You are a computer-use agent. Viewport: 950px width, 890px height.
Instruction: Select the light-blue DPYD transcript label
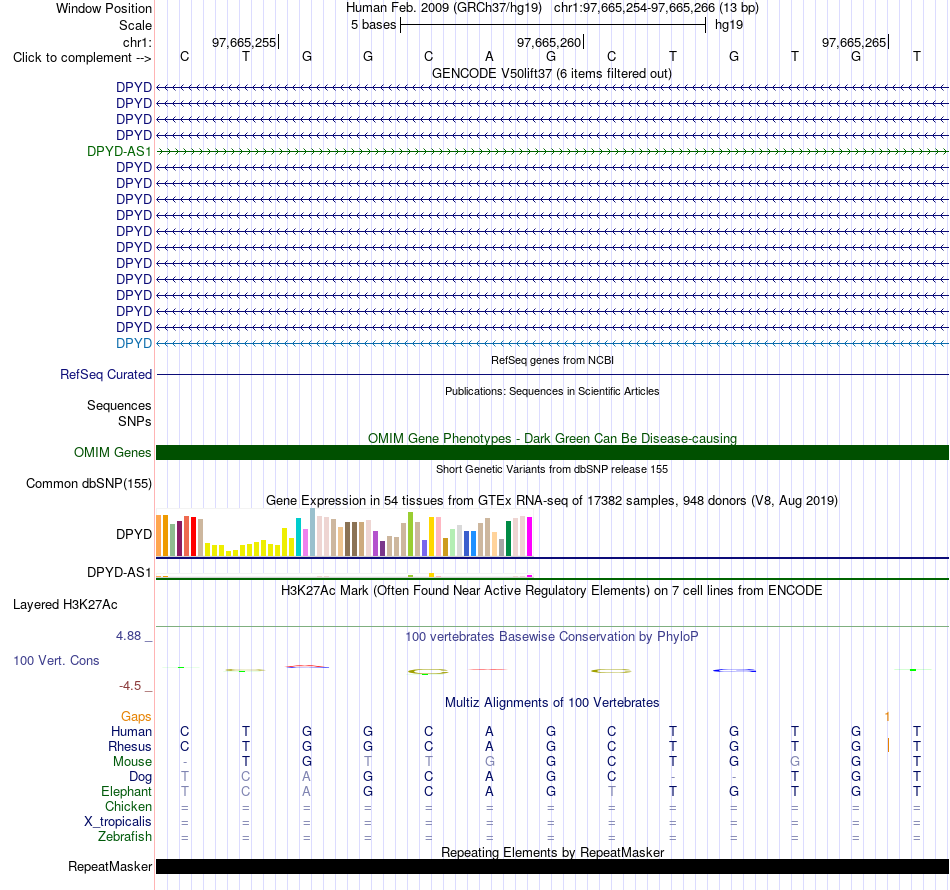coord(134,344)
